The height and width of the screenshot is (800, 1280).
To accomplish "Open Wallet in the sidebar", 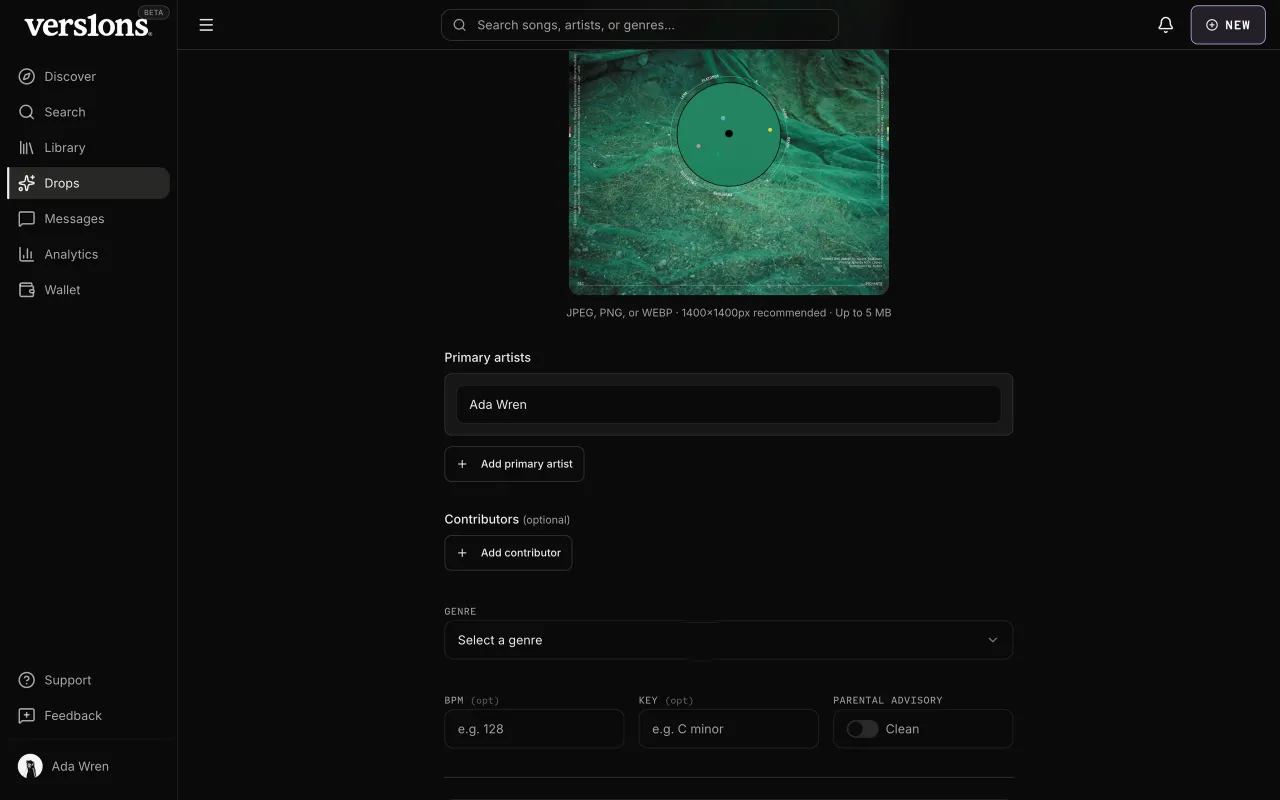I will pyautogui.click(x=88, y=290).
